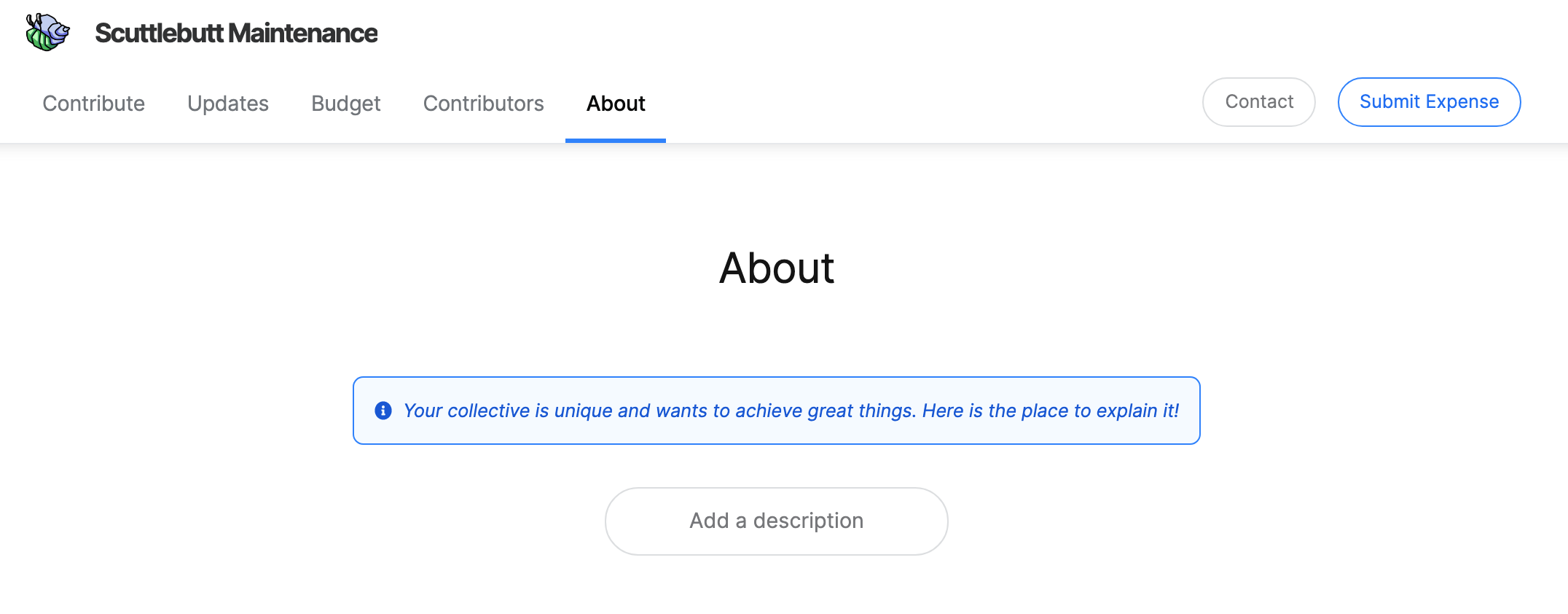This screenshot has height=614, width=1568.
Task: Click the Submit Expense button
Action: [1429, 102]
